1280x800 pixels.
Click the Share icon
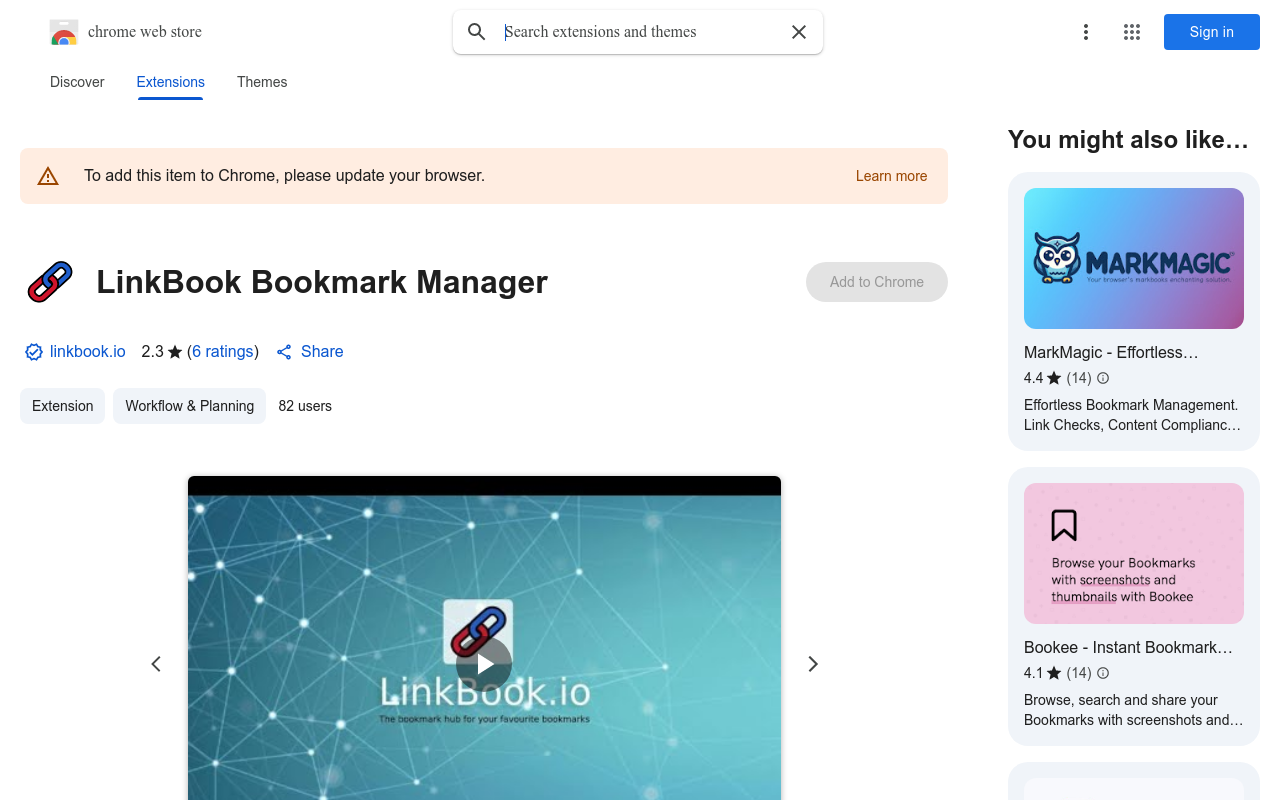(284, 352)
